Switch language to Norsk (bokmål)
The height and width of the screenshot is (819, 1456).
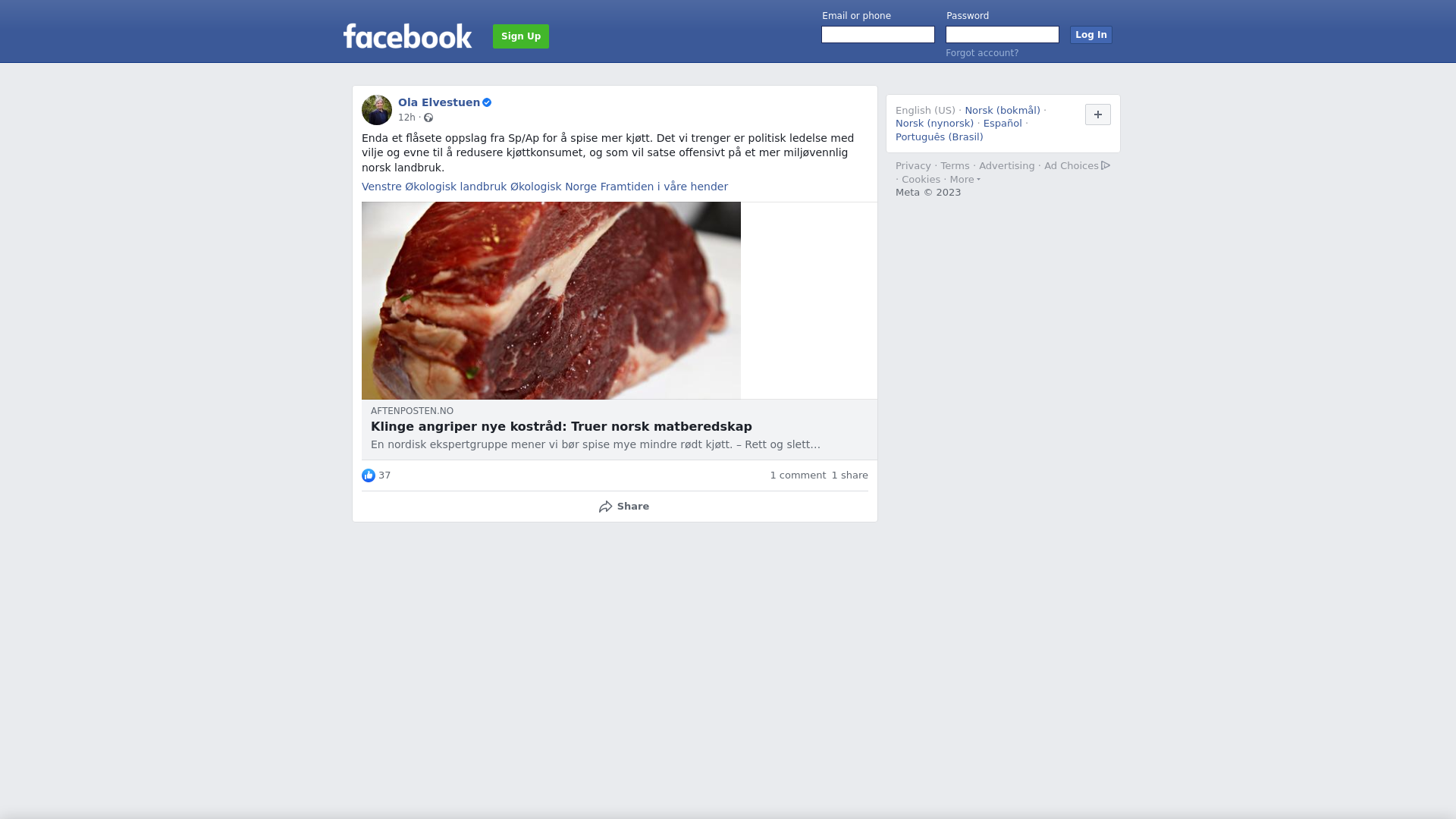tap(1003, 111)
